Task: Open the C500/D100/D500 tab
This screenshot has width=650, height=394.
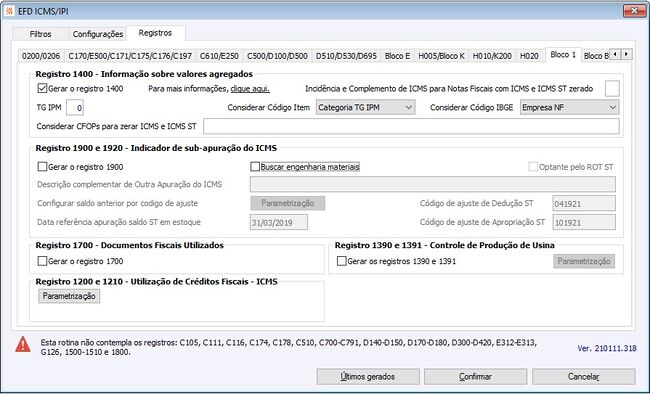Action: (277, 56)
